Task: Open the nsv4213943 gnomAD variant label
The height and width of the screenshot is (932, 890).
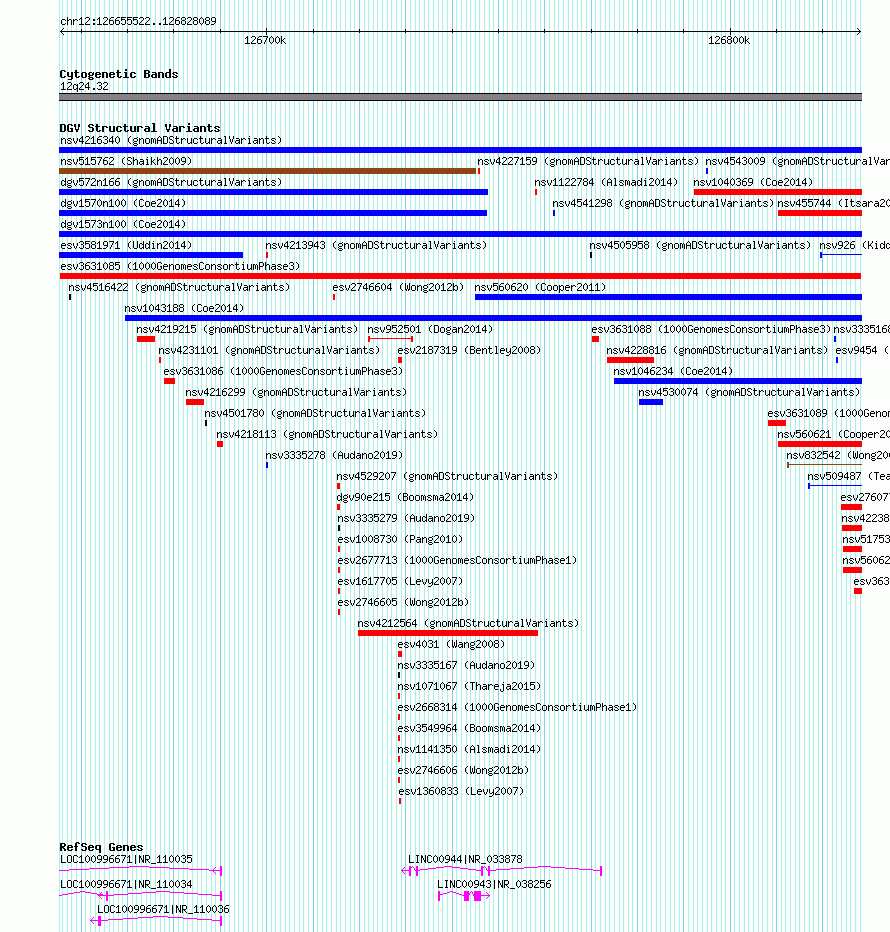Action: (x=376, y=245)
